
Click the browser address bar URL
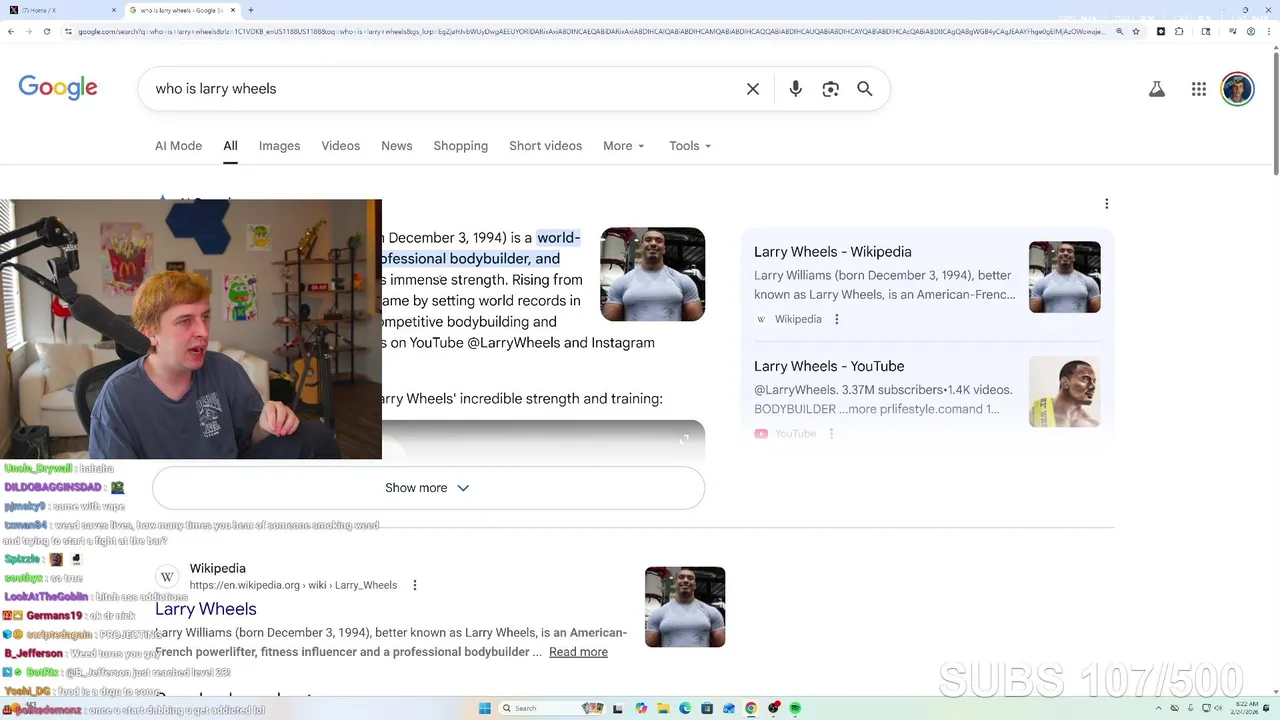click(590, 31)
